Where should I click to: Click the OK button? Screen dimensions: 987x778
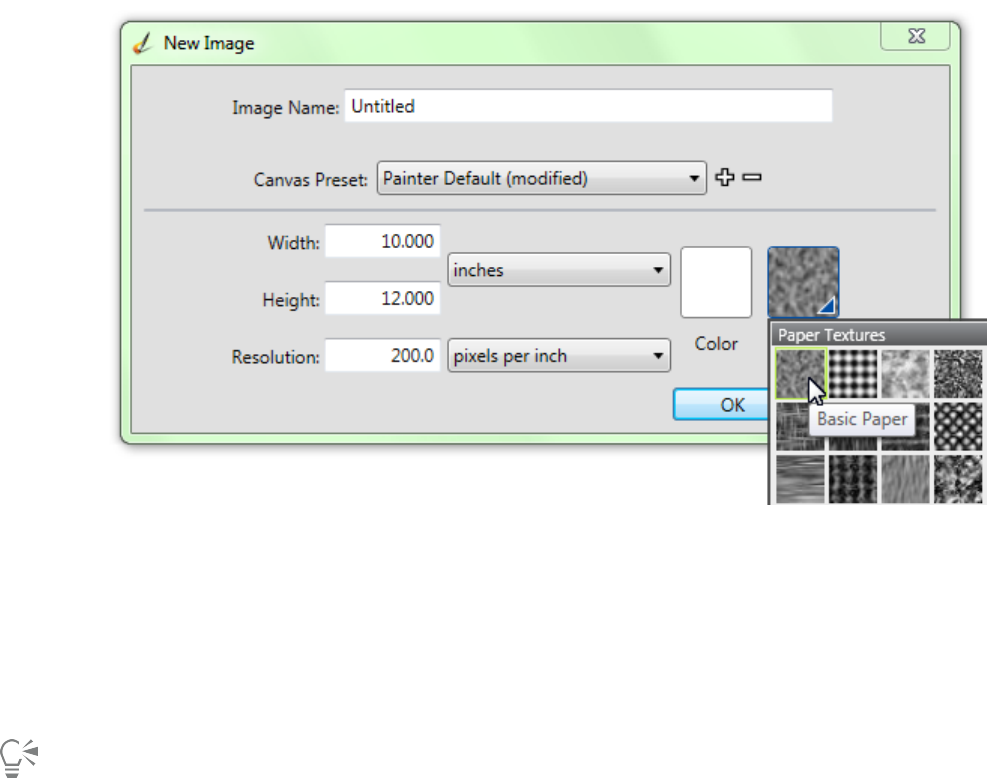coord(721,405)
